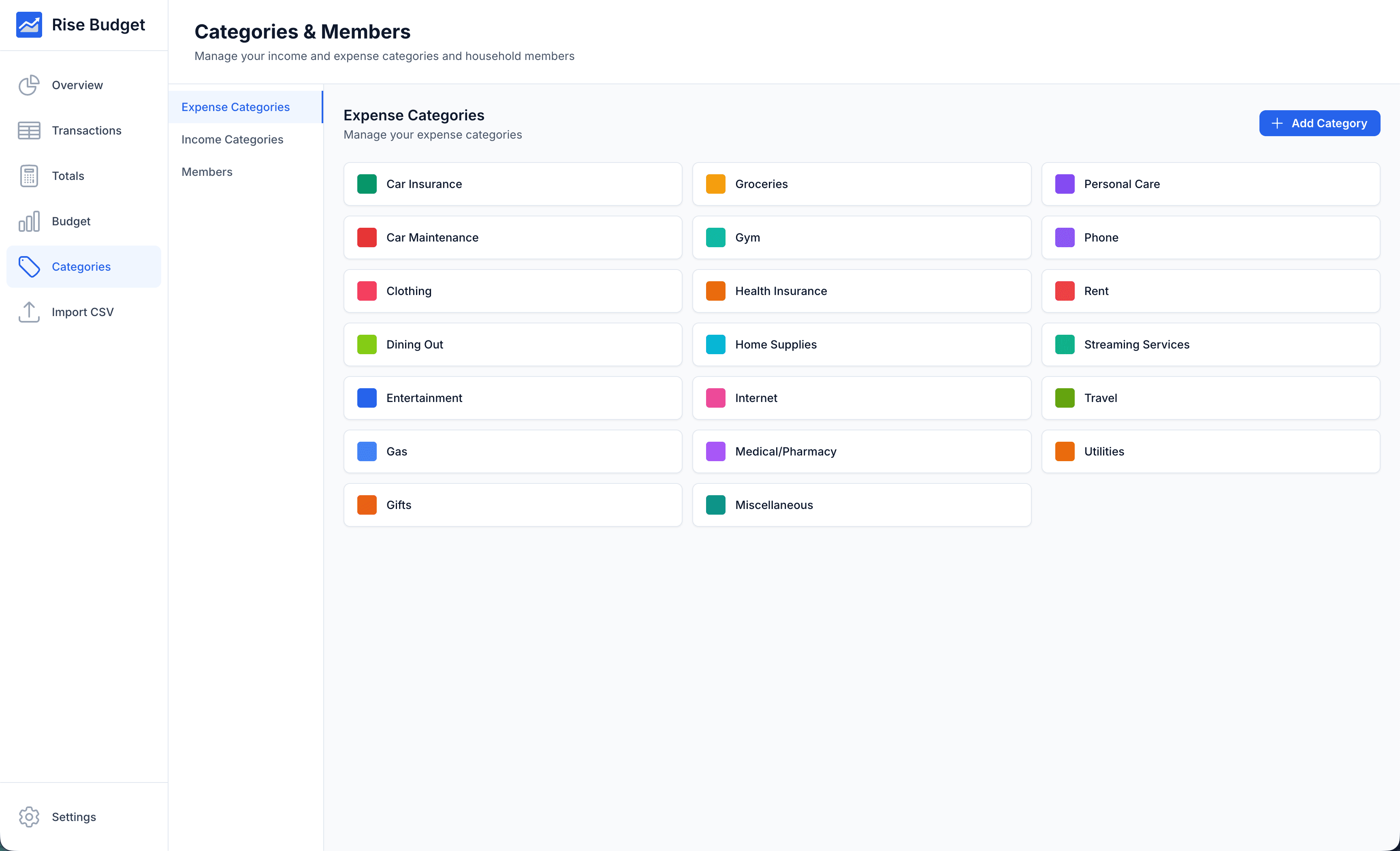Click the pink swatch beside Clothing
This screenshot has width=1400, height=851.
367,291
